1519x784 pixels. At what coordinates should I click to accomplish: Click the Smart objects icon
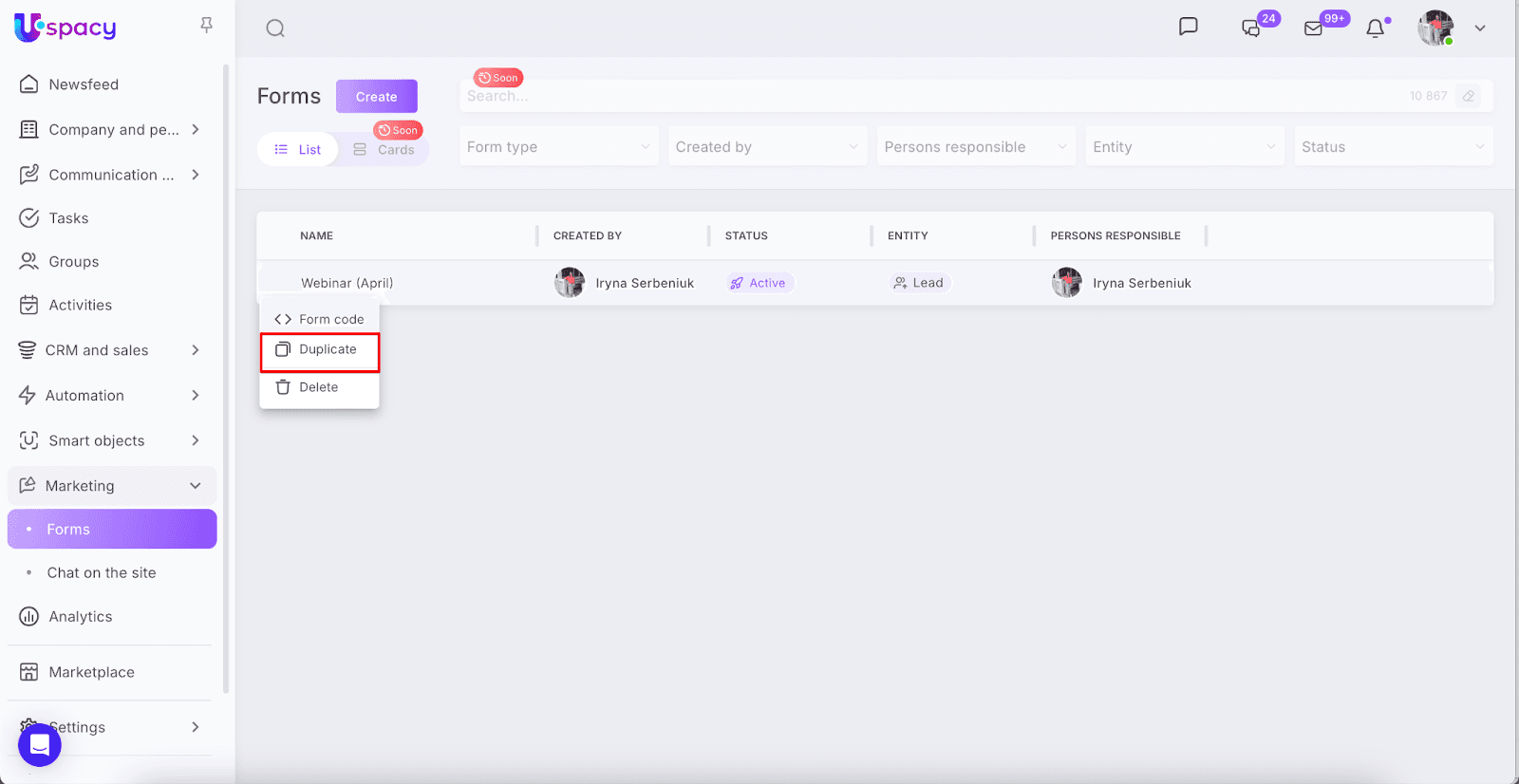[x=29, y=440]
